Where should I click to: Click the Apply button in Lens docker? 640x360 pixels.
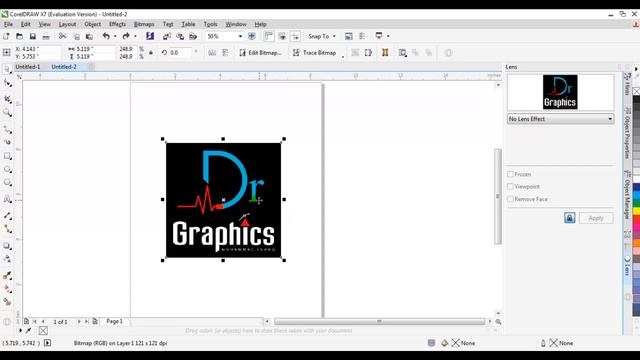pyautogui.click(x=596, y=218)
